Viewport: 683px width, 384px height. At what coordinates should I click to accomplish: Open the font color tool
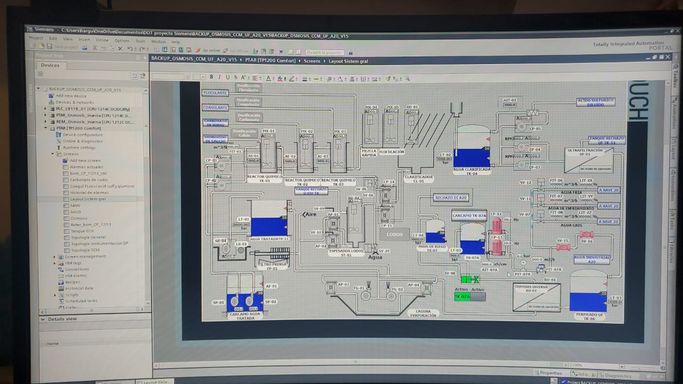(x=269, y=78)
